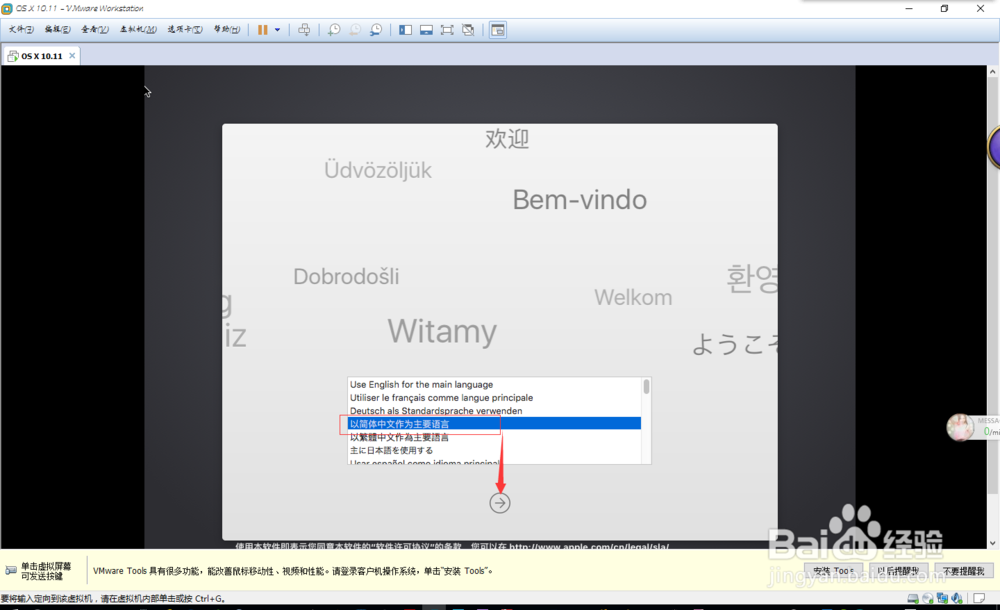Click the revert to snapshot icon
The width and height of the screenshot is (1000, 610).
pos(355,30)
